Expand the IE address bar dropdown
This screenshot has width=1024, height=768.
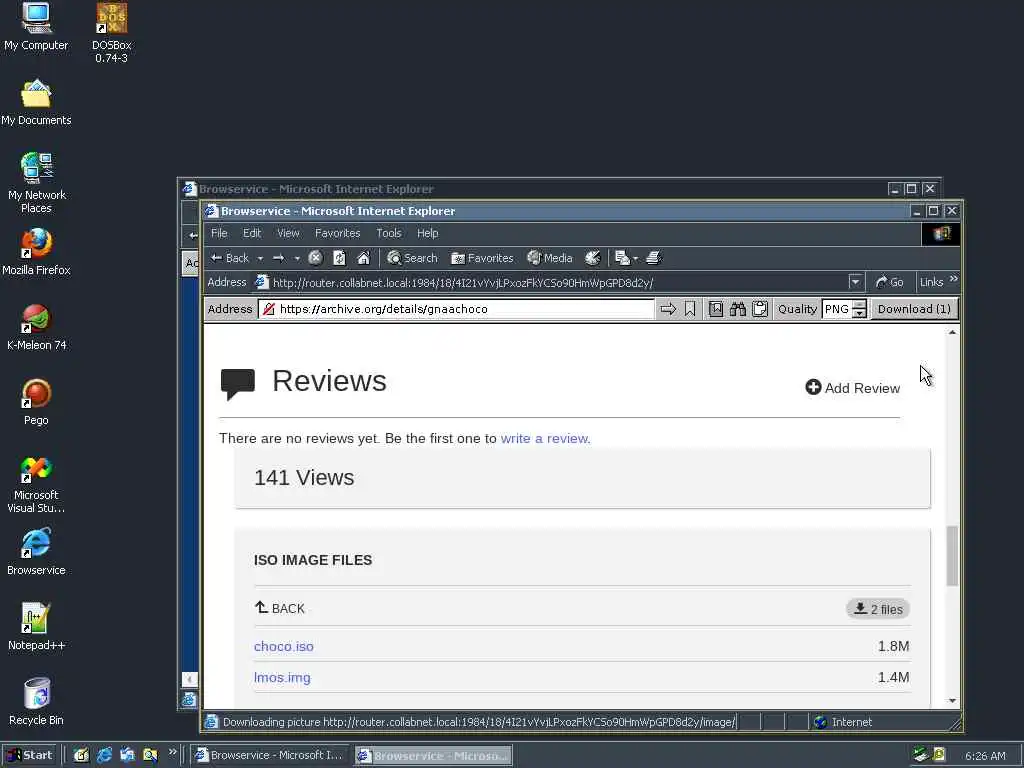[x=855, y=282]
